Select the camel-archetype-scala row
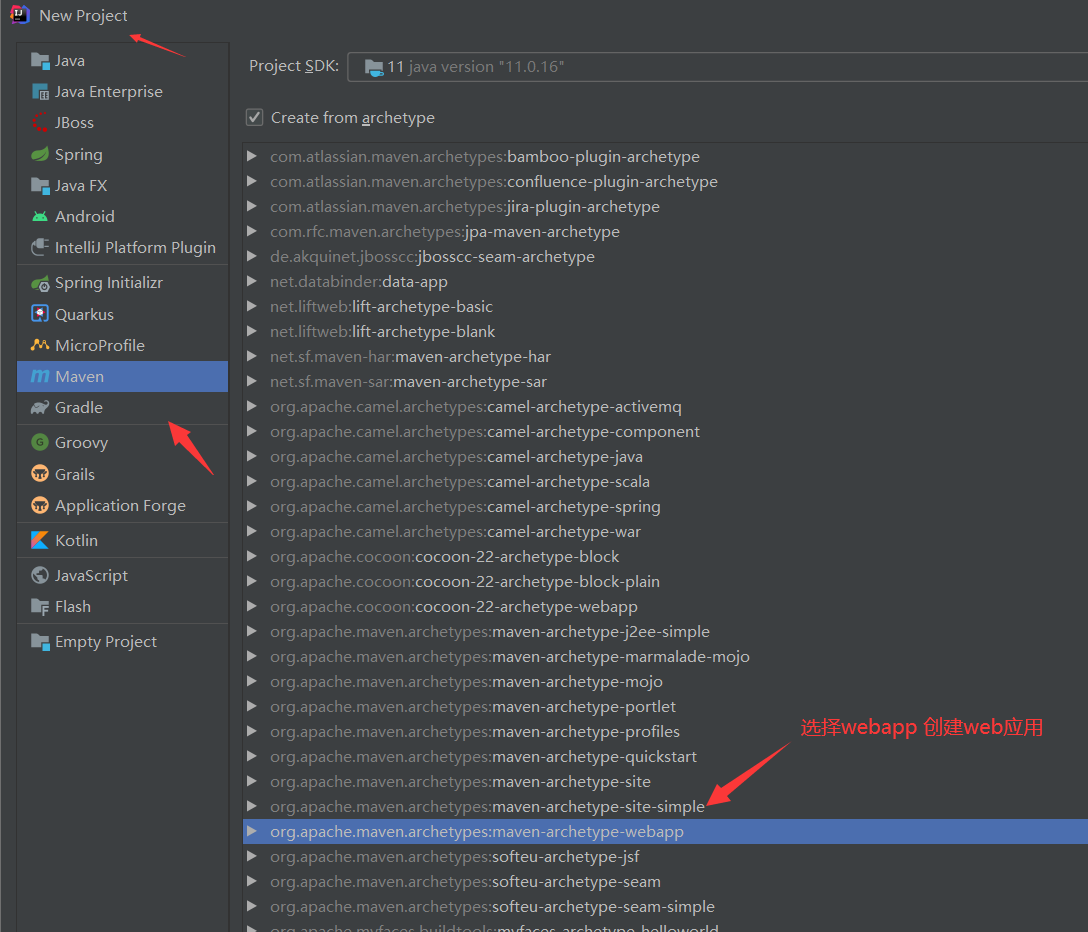The width and height of the screenshot is (1088, 932). (665, 482)
